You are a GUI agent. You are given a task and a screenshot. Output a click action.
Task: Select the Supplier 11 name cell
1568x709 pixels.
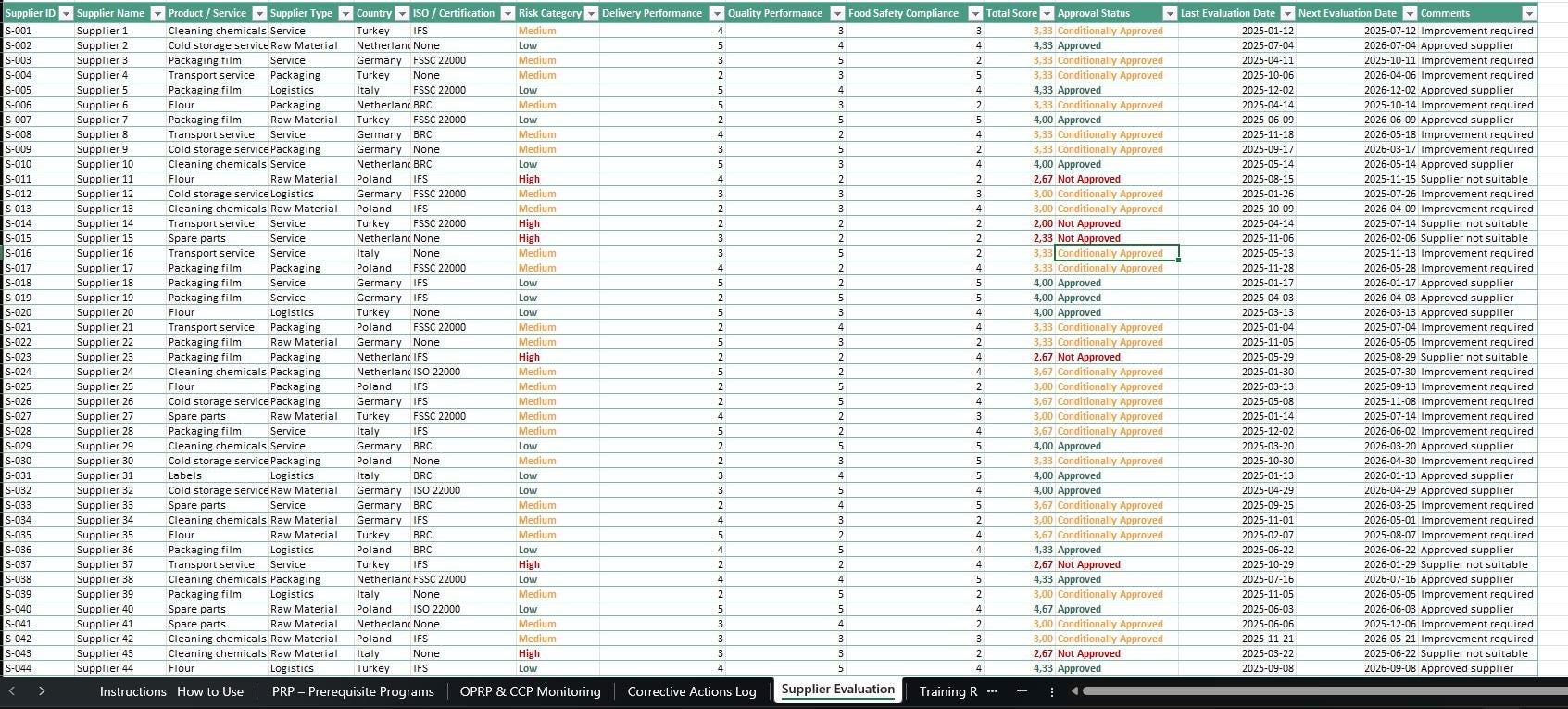pos(119,179)
